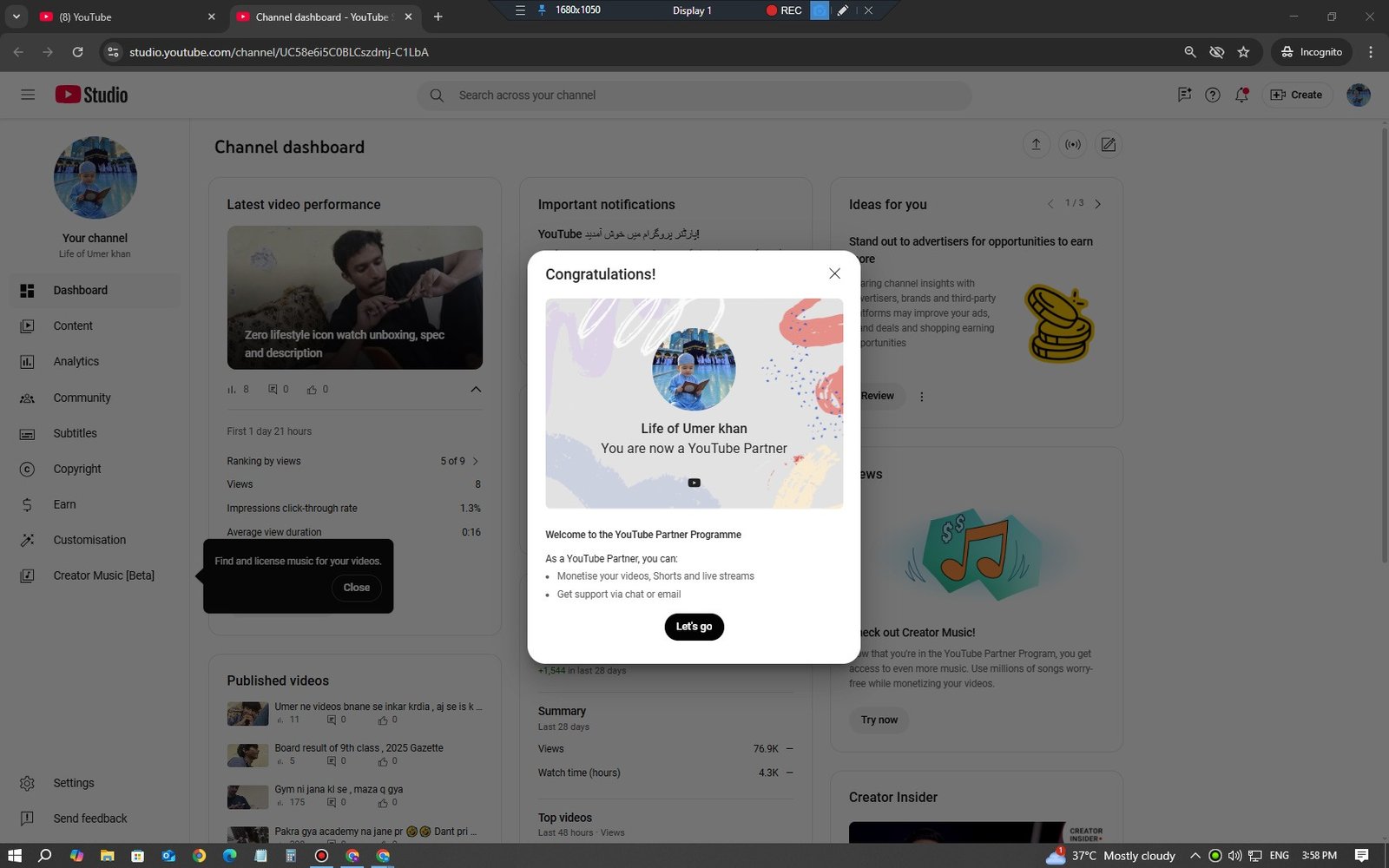Image resolution: width=1389 pixels, height=868 pixels.
Task: Go to next idea in Ideas for you
Action: click(1097, 204)
